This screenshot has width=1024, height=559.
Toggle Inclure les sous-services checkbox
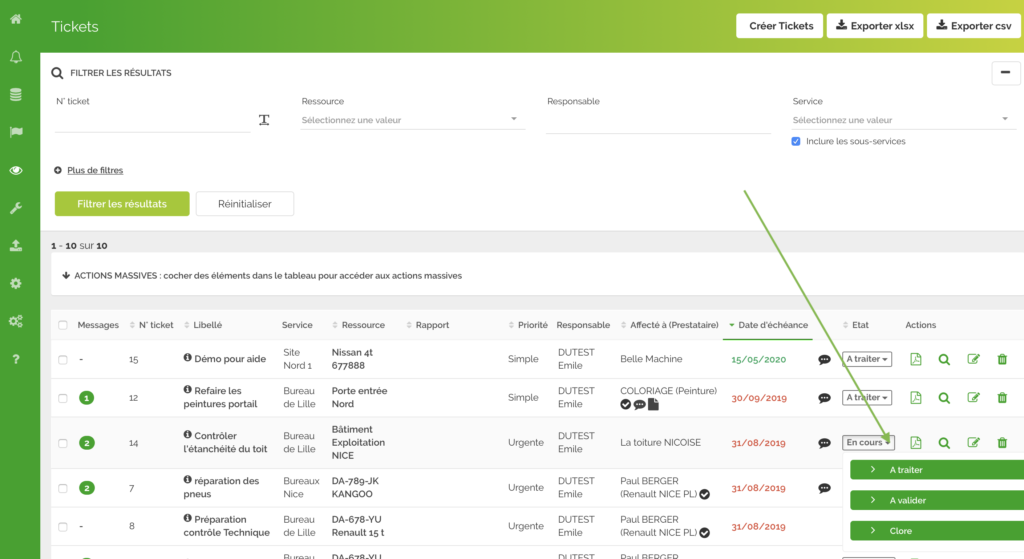pos(796,142)
